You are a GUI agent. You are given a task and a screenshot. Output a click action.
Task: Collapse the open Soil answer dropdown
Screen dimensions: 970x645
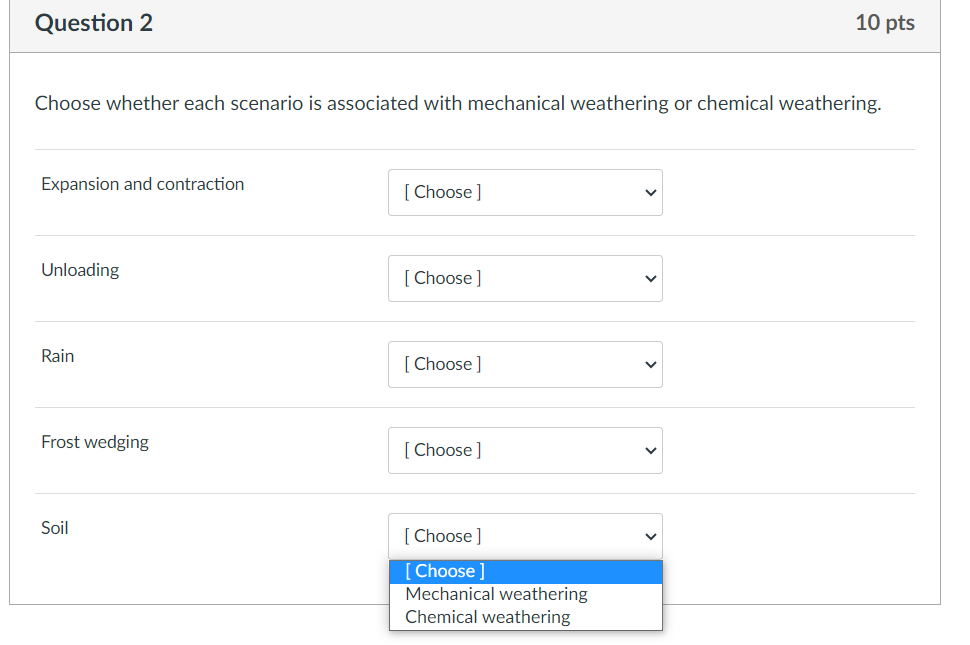524,537
